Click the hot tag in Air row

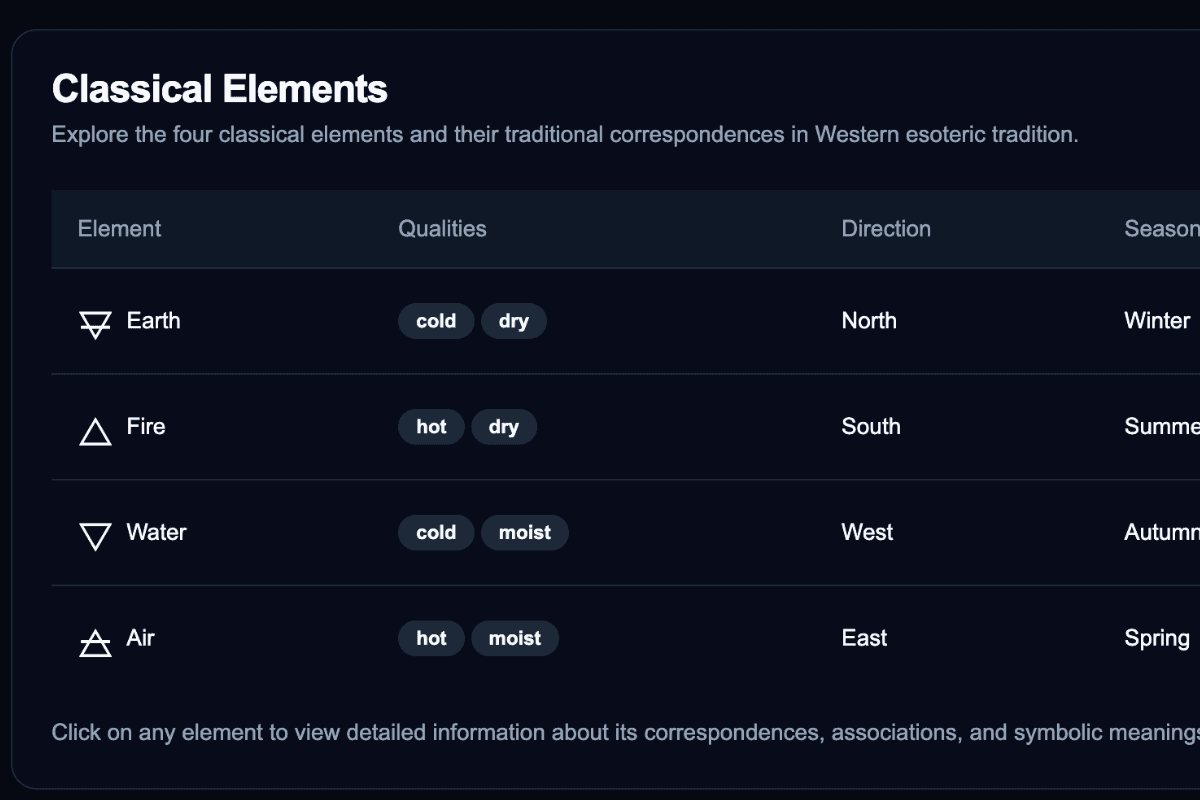pos(431,639)
